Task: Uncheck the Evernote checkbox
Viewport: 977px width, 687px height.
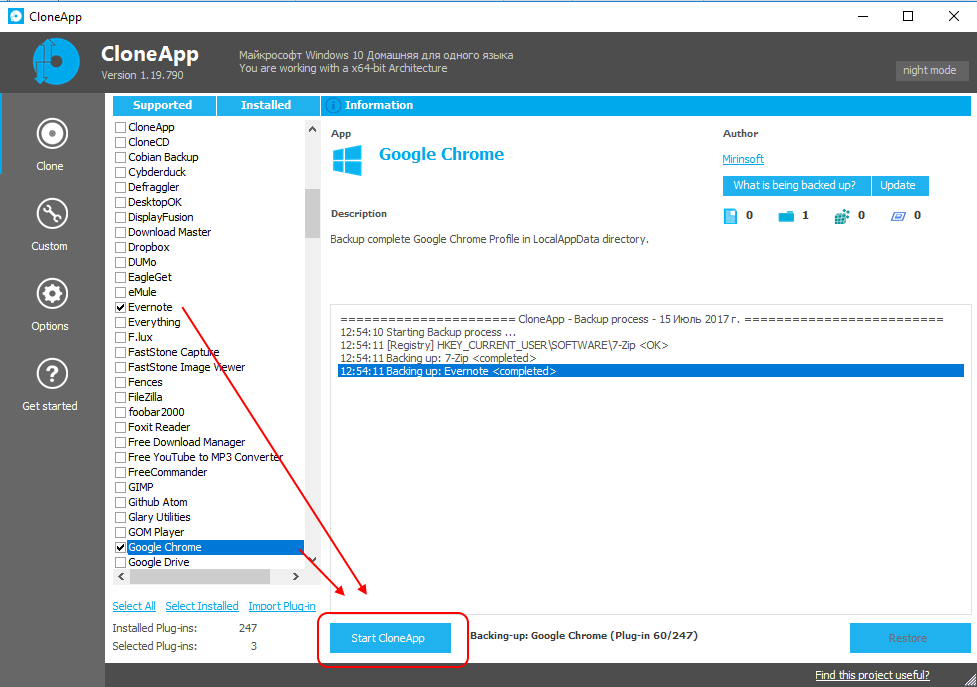Action: point(121,307)
